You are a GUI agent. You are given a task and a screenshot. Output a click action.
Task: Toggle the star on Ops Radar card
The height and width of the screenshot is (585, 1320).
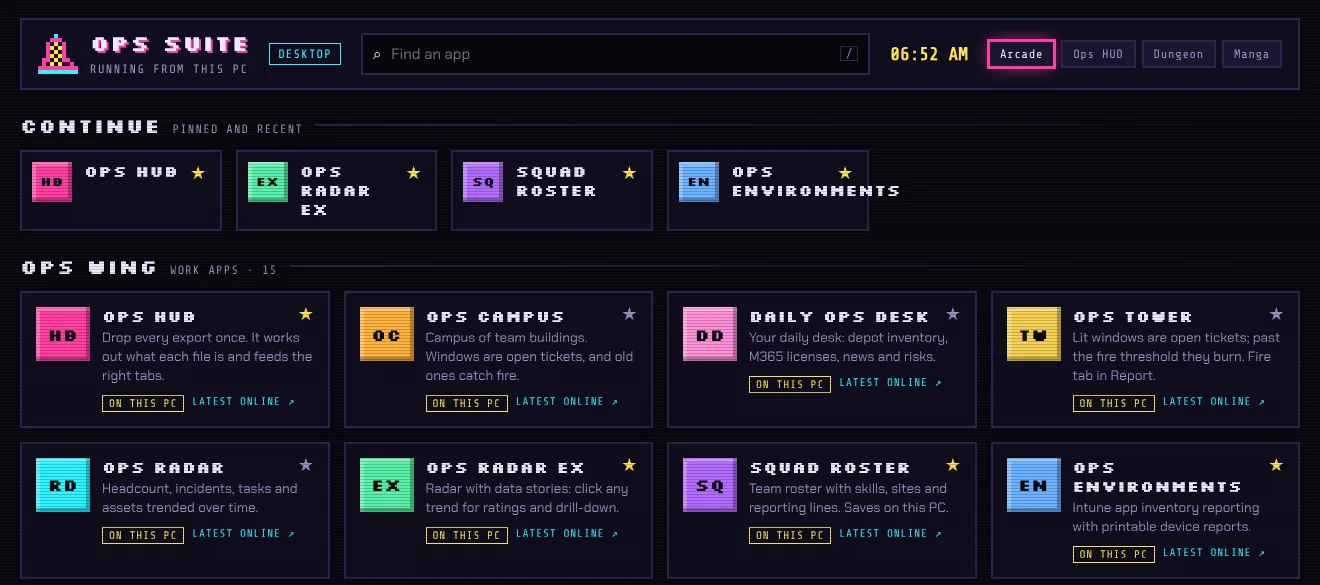coord(306,465)
